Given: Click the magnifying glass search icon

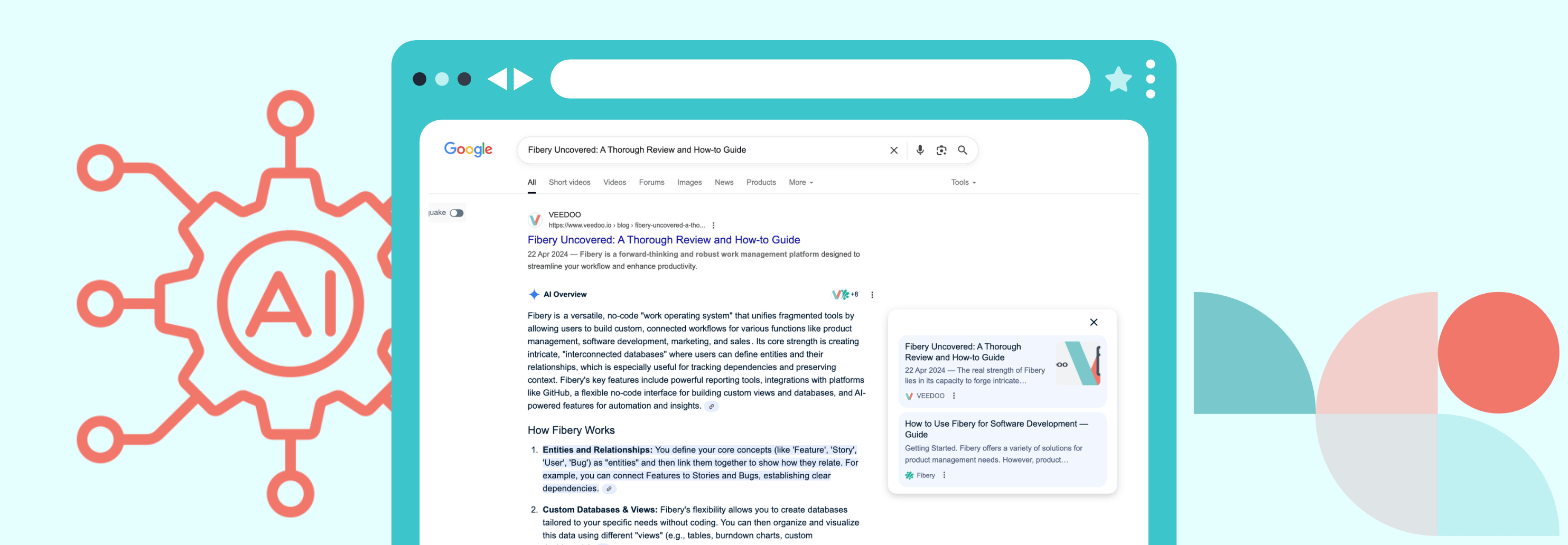Looking at the screenshot, I should click(963, 149).
